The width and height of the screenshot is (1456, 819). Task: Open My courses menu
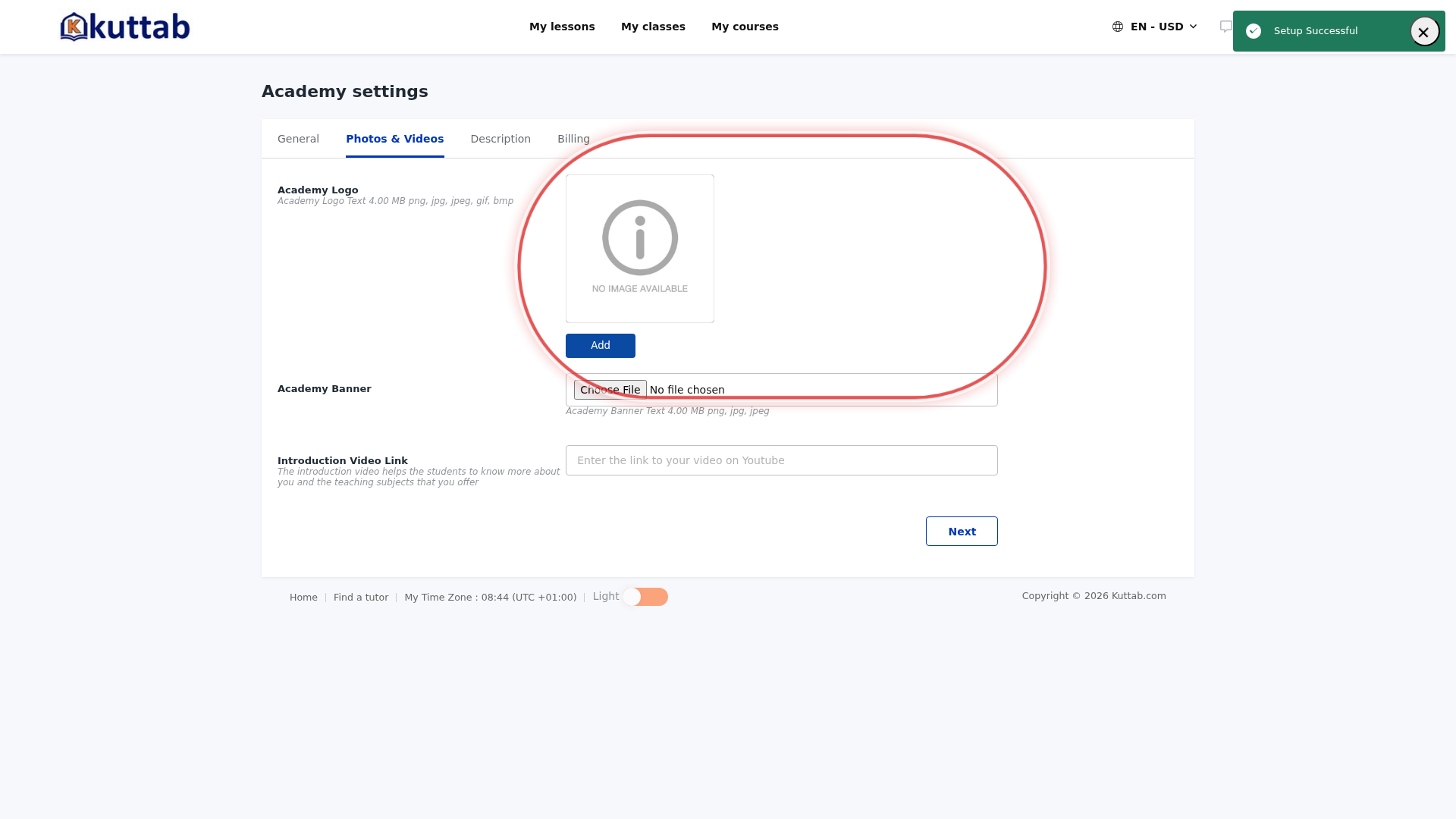745,27
